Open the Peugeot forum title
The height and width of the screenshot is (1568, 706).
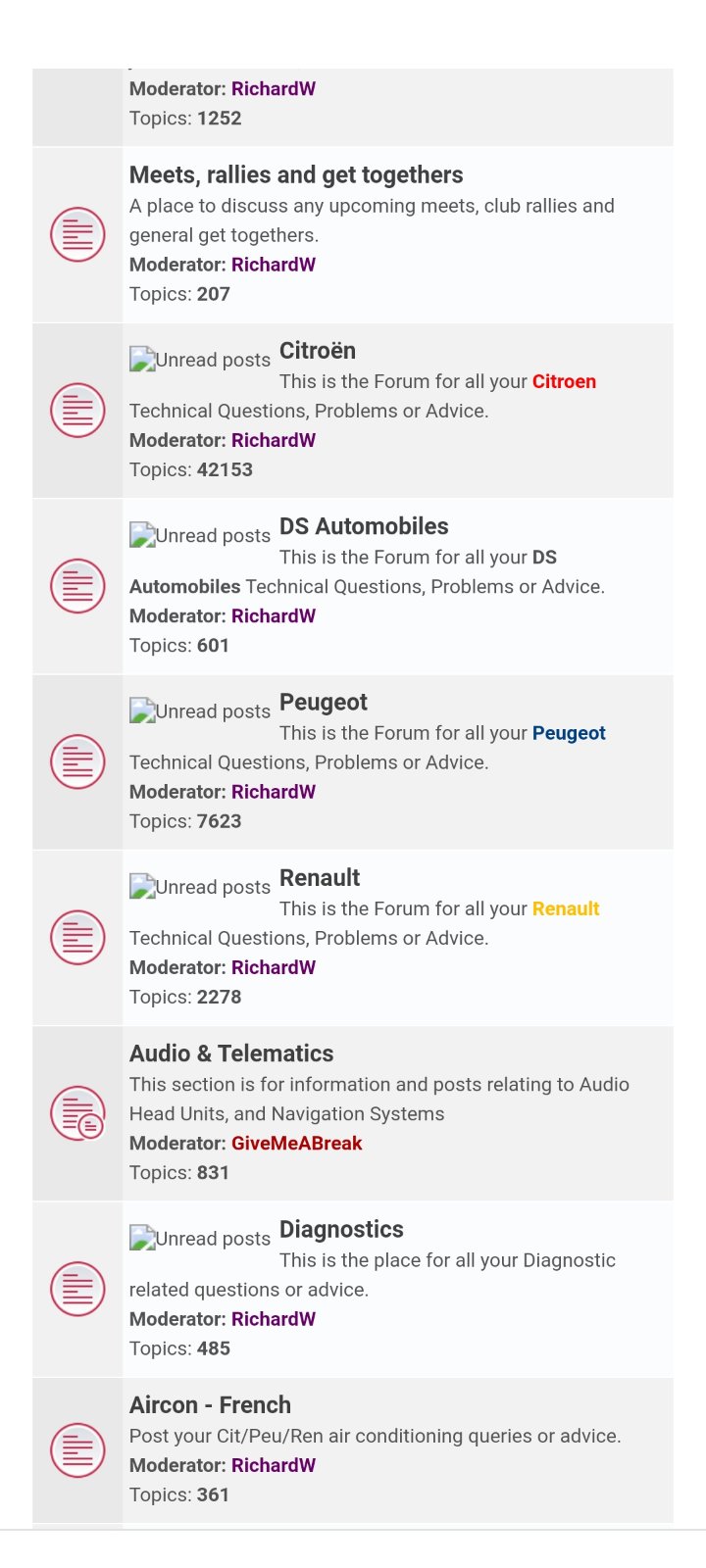(x=324, y=702)
